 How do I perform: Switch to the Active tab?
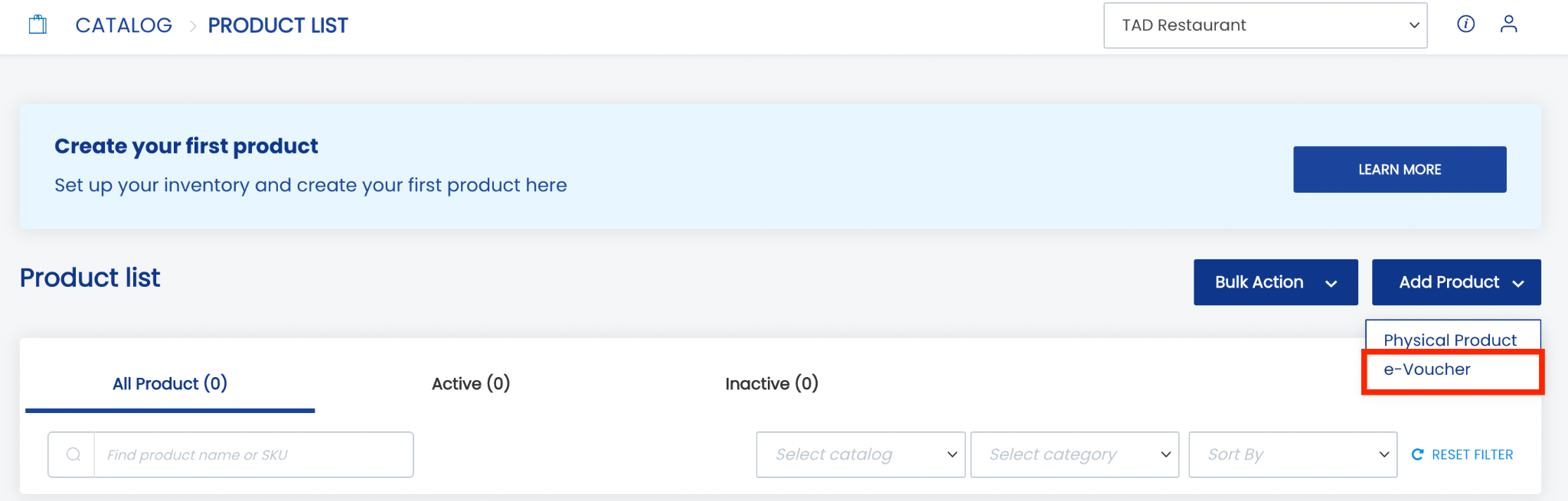pyautogui.click(x=471, y=383)
